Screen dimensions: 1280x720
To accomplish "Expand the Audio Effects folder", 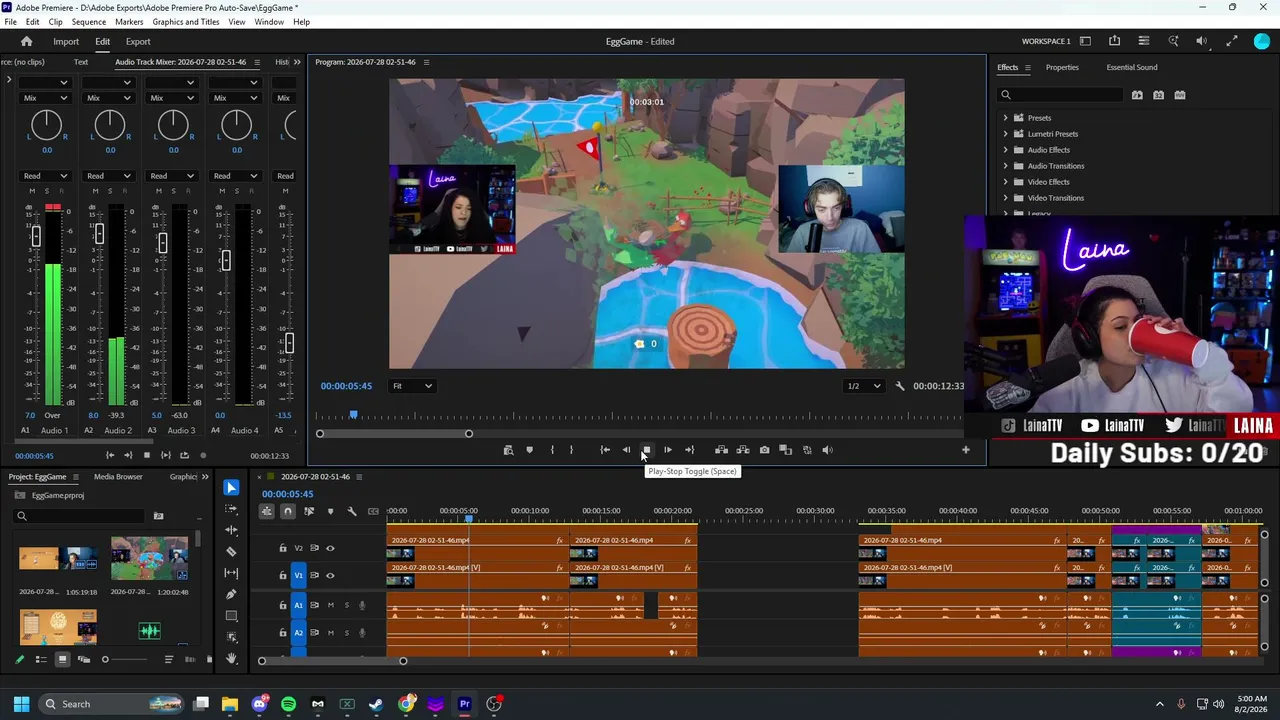I will [1006, 150].
